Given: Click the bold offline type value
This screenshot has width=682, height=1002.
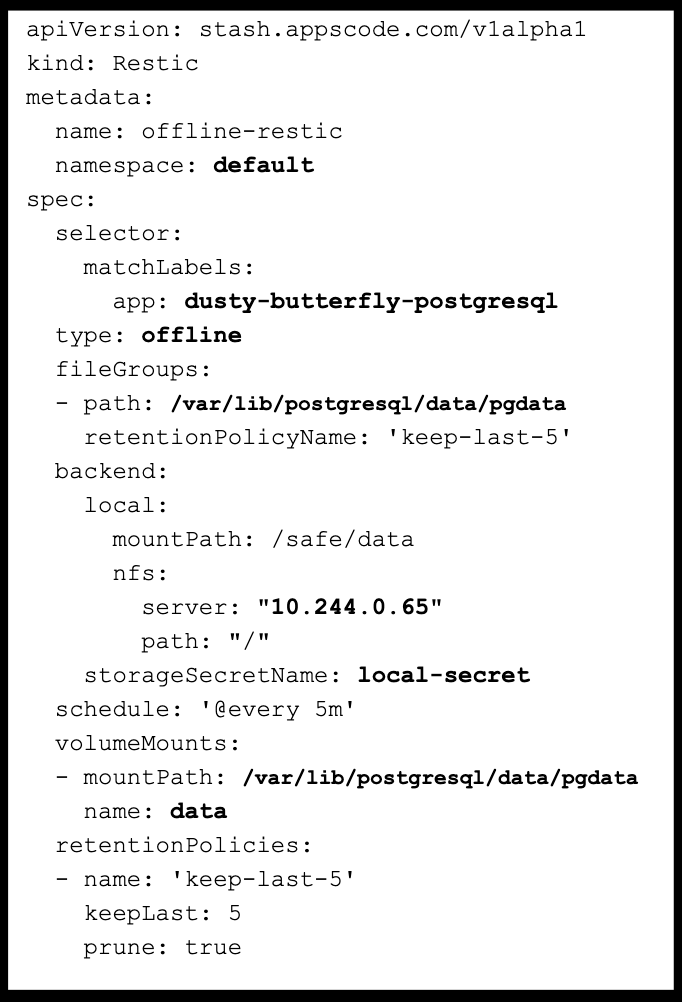Looking at the screenshot, I should click(191, 335).
